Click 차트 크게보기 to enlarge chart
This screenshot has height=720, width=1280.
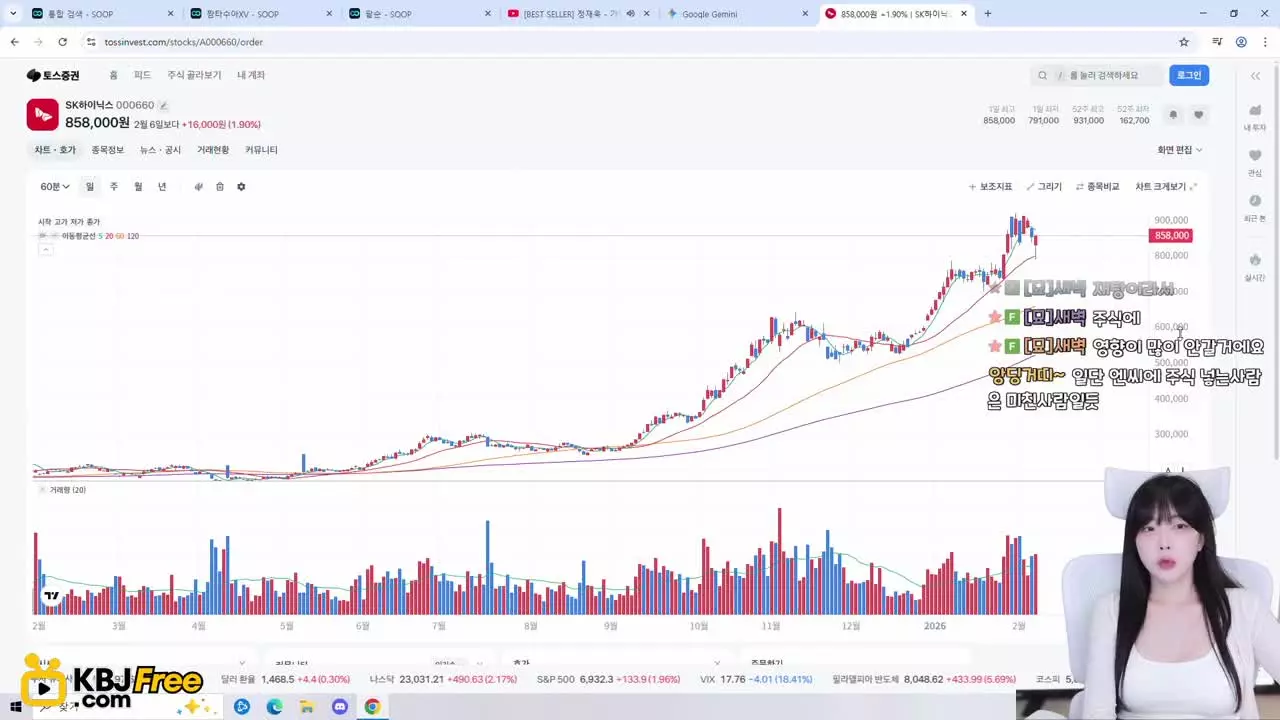coord(1166,187)
